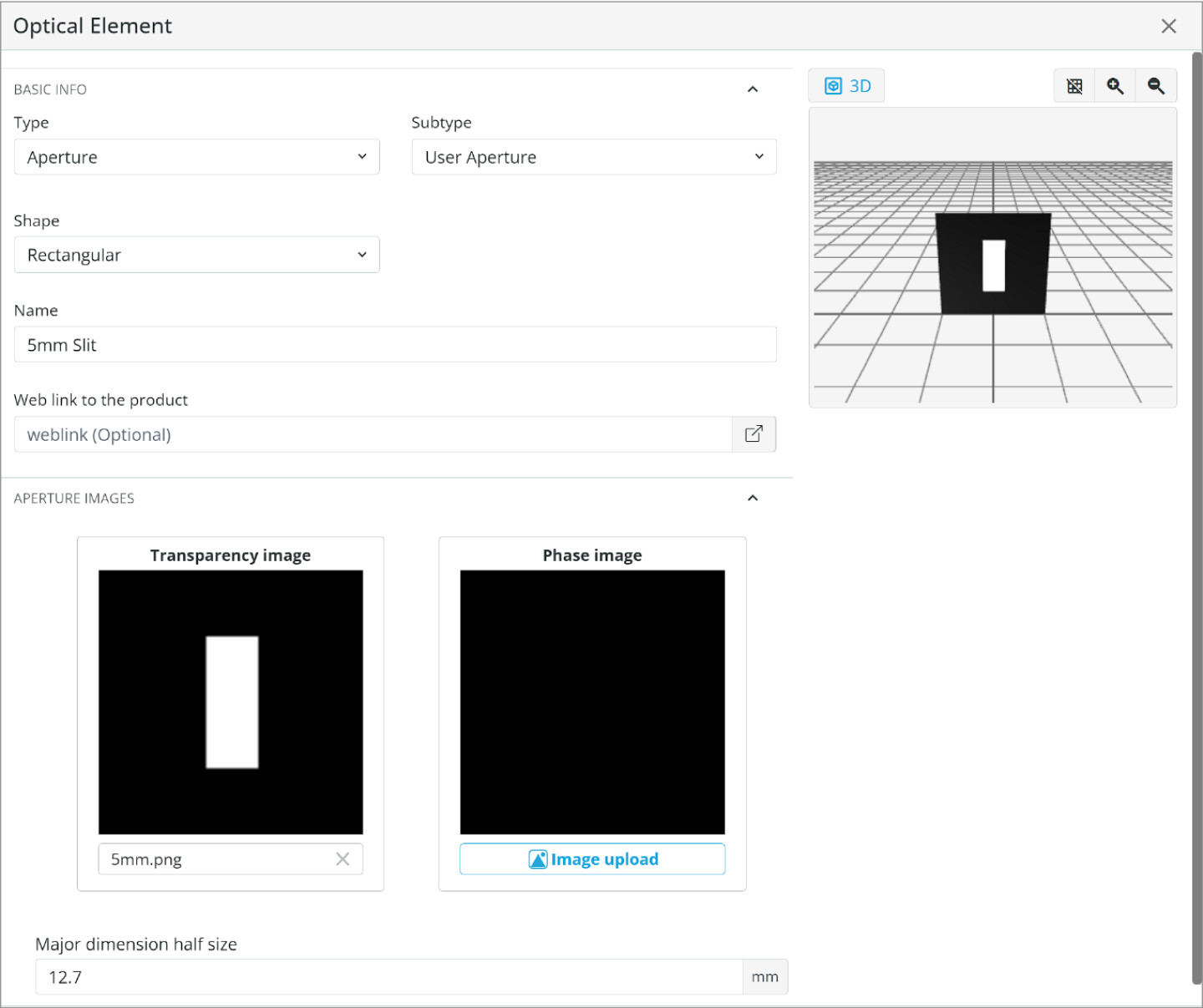
Task: Click the Transparency image title
Action: pos(231,555)
